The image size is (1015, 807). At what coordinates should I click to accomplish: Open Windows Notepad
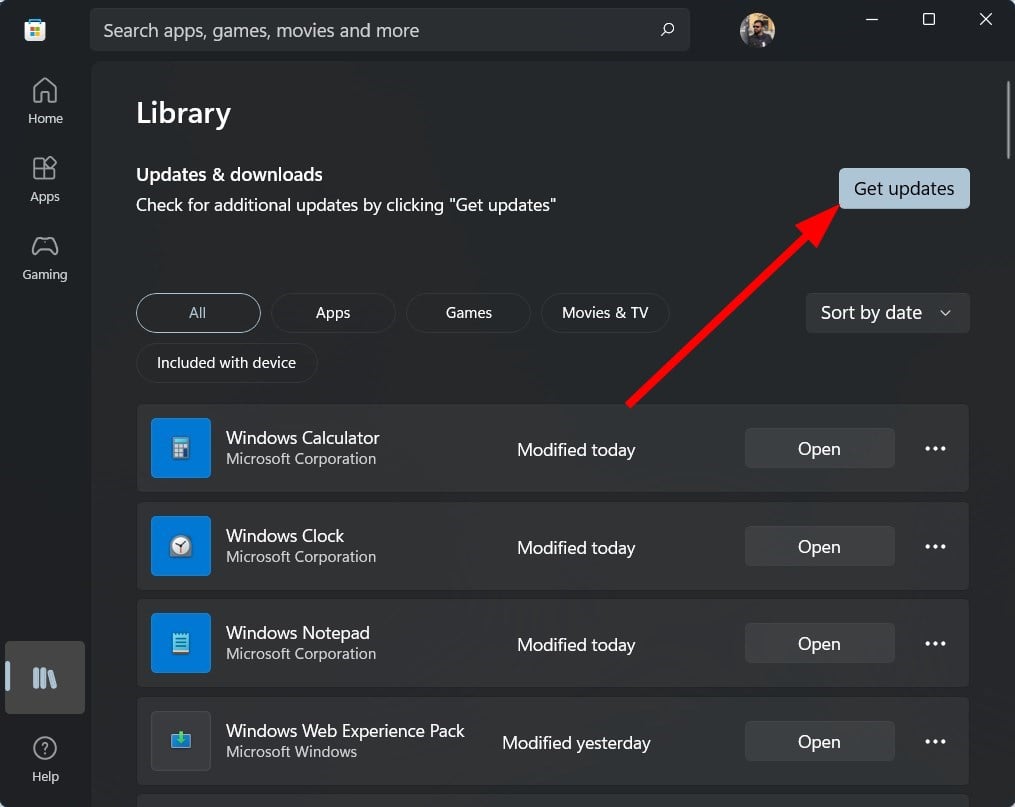(819, 643)
